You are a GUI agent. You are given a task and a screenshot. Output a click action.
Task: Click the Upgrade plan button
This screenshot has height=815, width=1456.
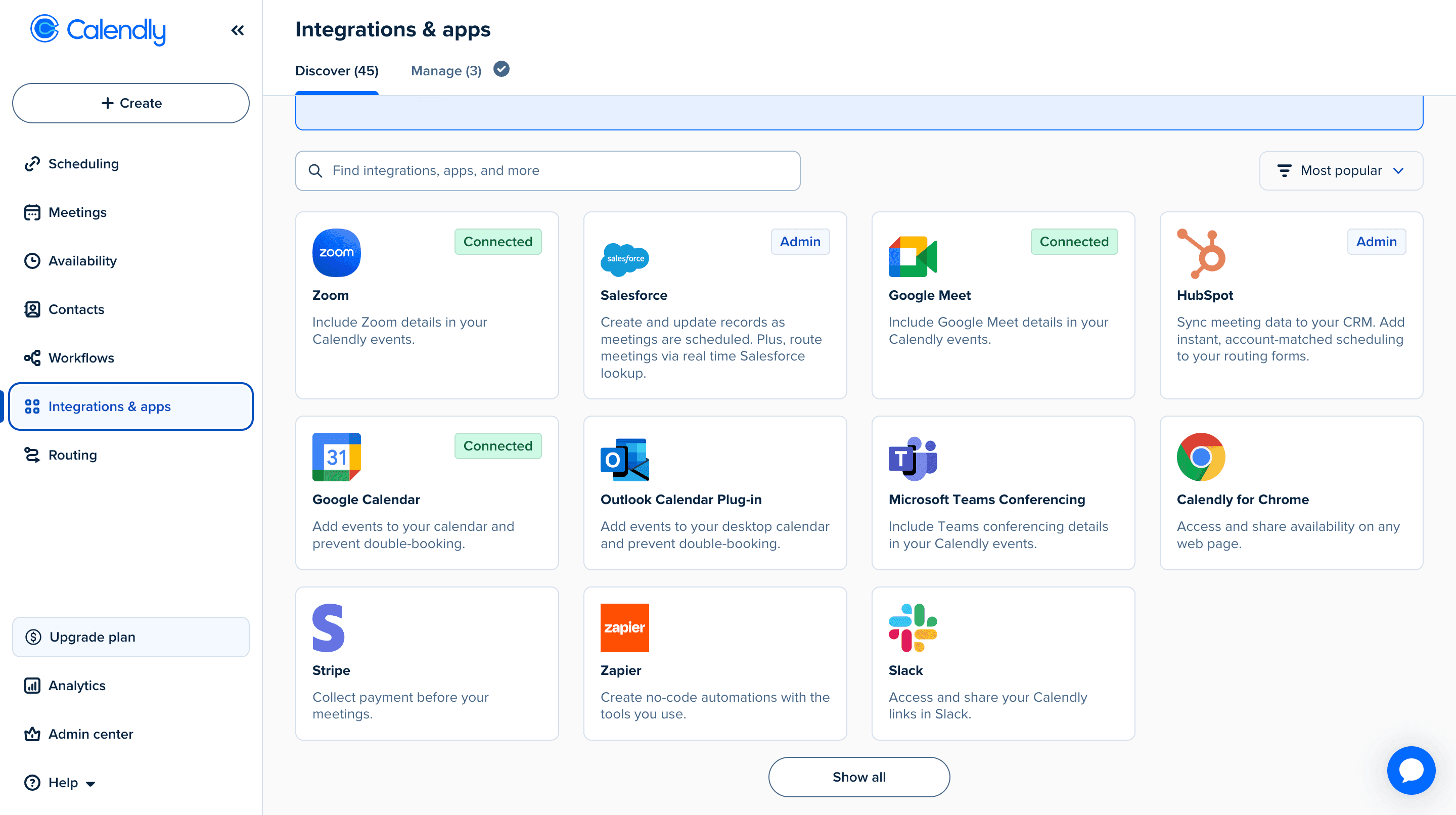pos(130,637)
